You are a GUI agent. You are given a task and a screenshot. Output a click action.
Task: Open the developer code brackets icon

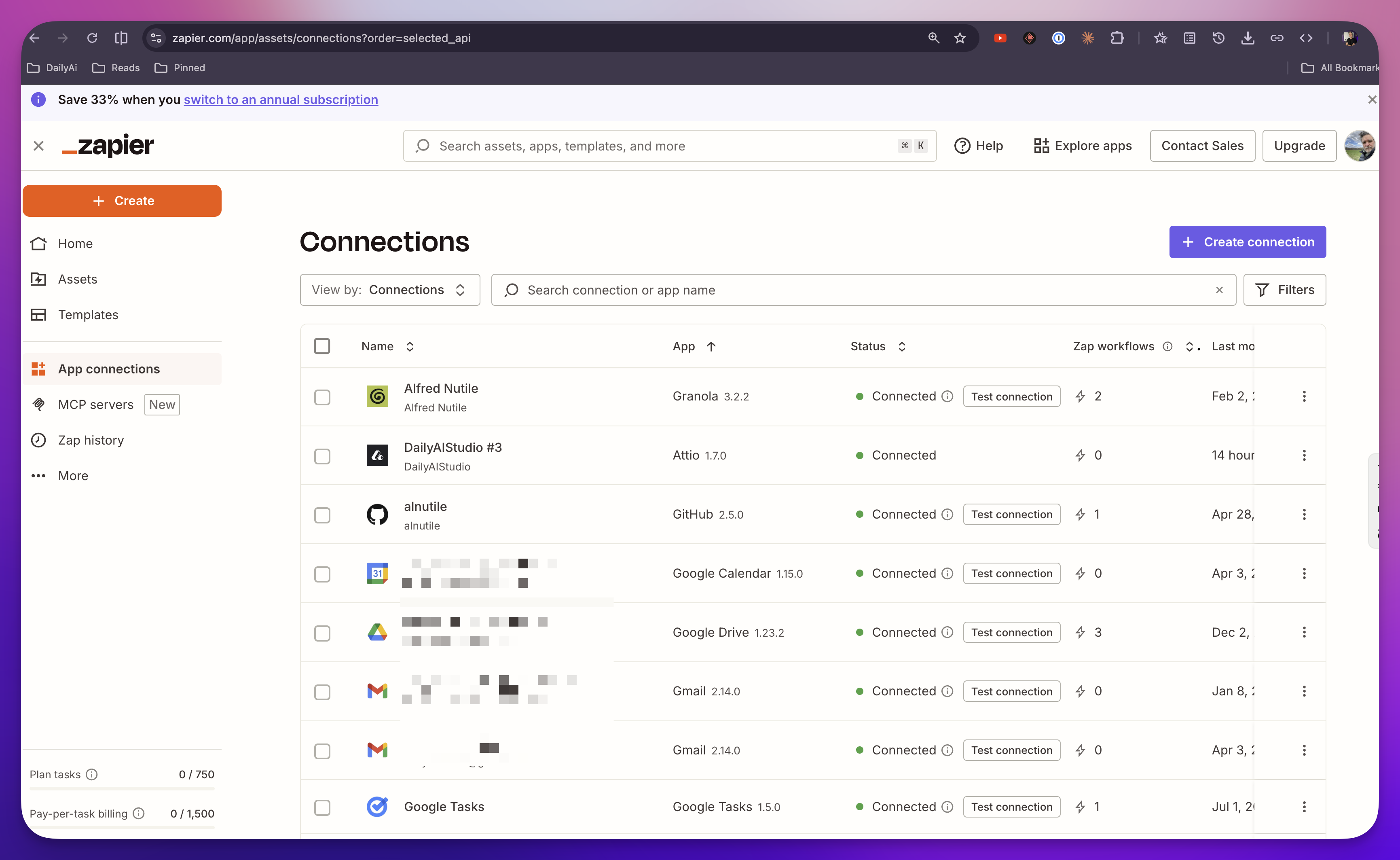[x=1306, y=38]
